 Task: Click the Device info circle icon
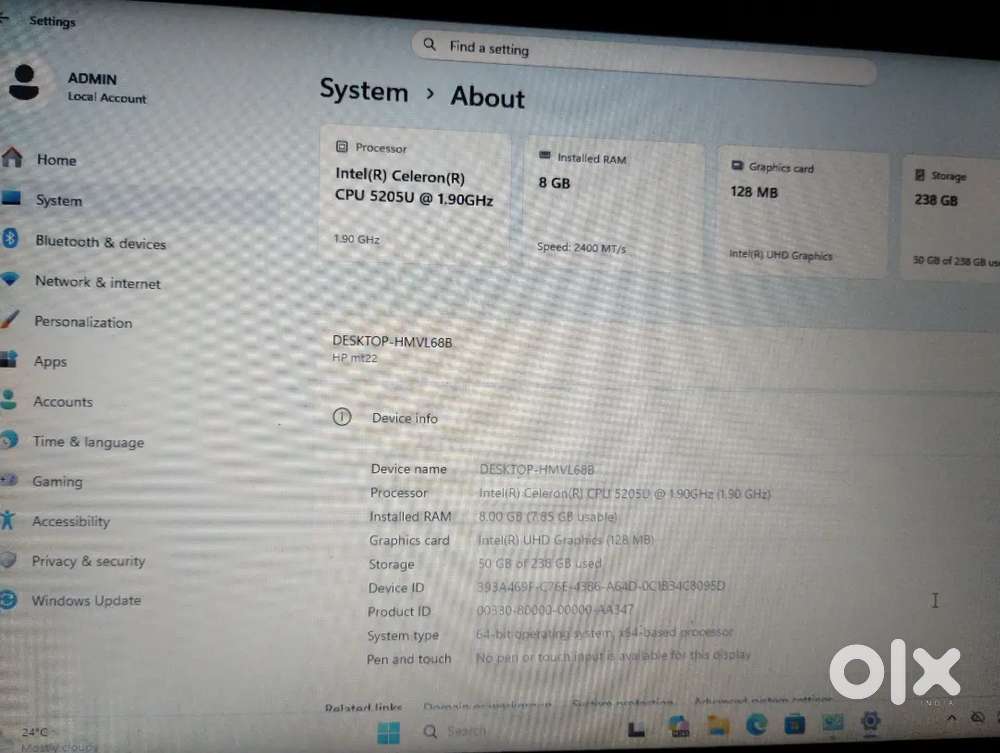342,417
